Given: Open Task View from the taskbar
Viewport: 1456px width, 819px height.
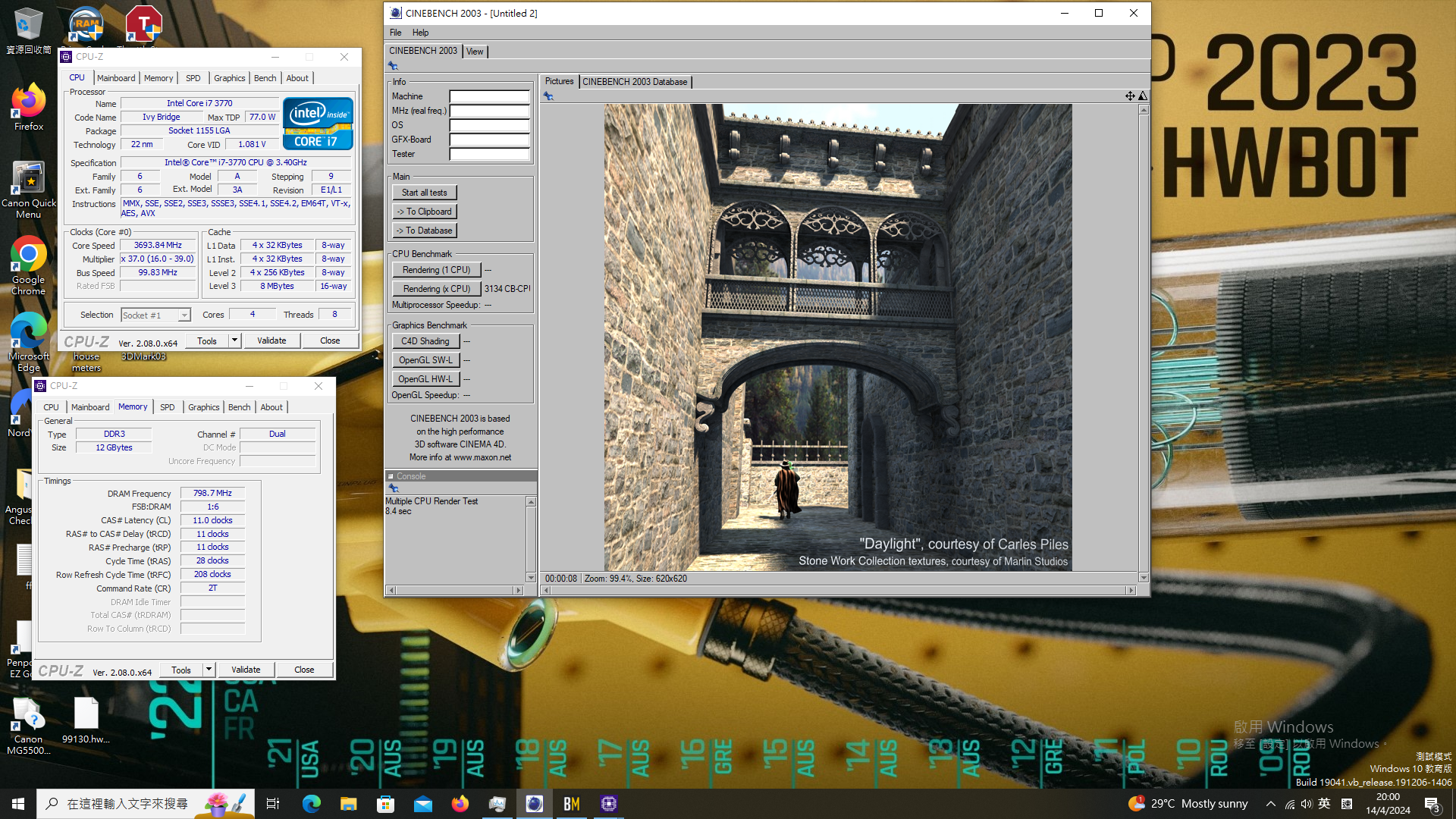Looking at the screenshot, I should (273, 804).
